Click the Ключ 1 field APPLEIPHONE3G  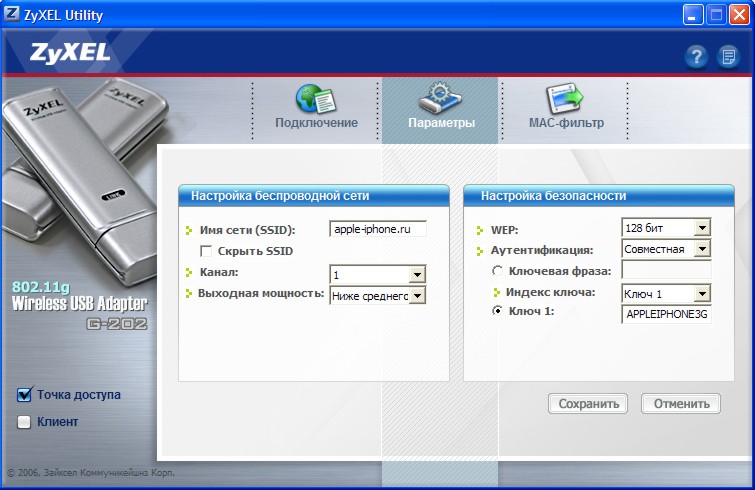(666, 314)
